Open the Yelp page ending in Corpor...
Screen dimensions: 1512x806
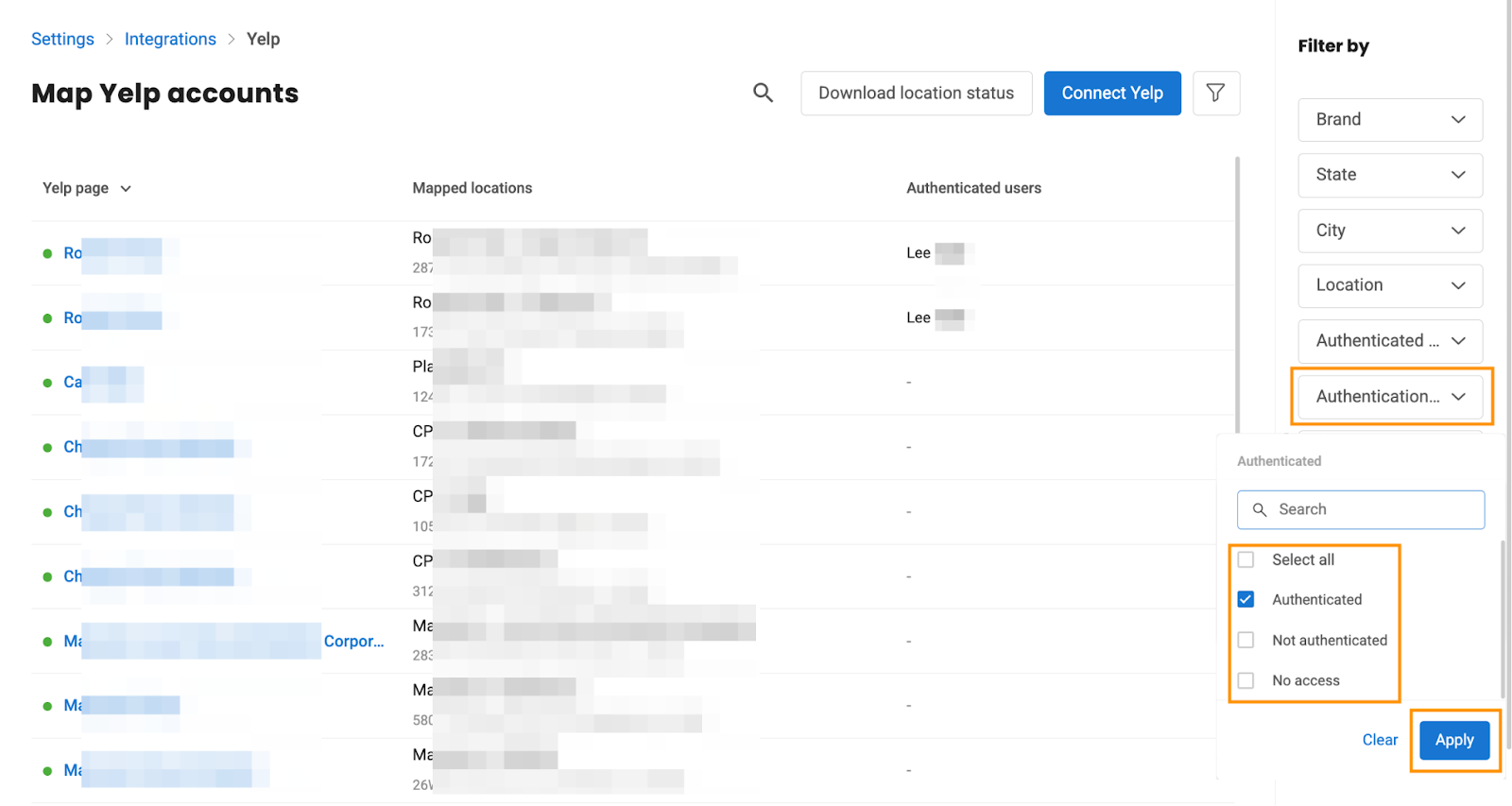point(224,641)
